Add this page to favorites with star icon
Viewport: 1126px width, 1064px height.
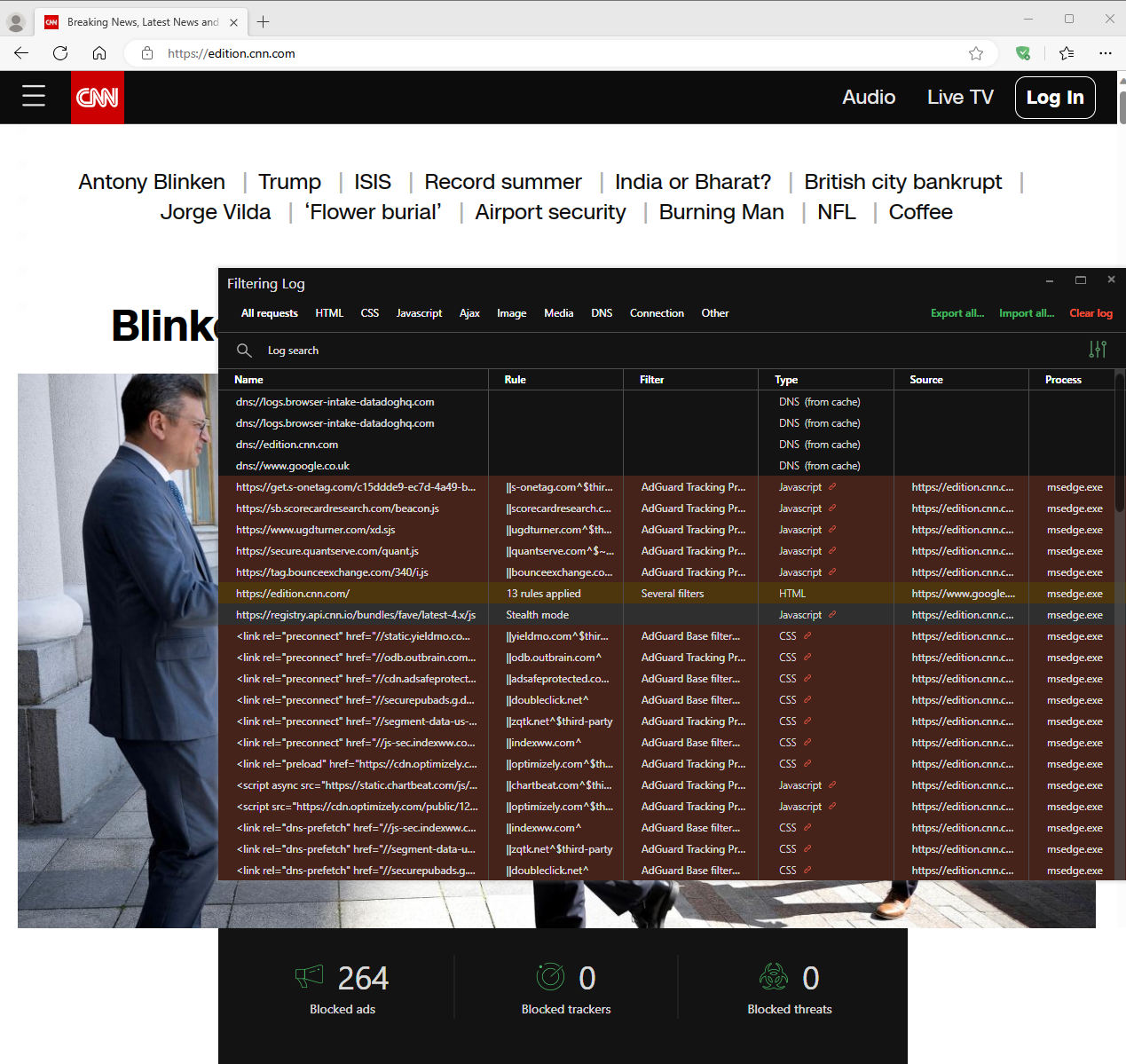coord(976,53)
